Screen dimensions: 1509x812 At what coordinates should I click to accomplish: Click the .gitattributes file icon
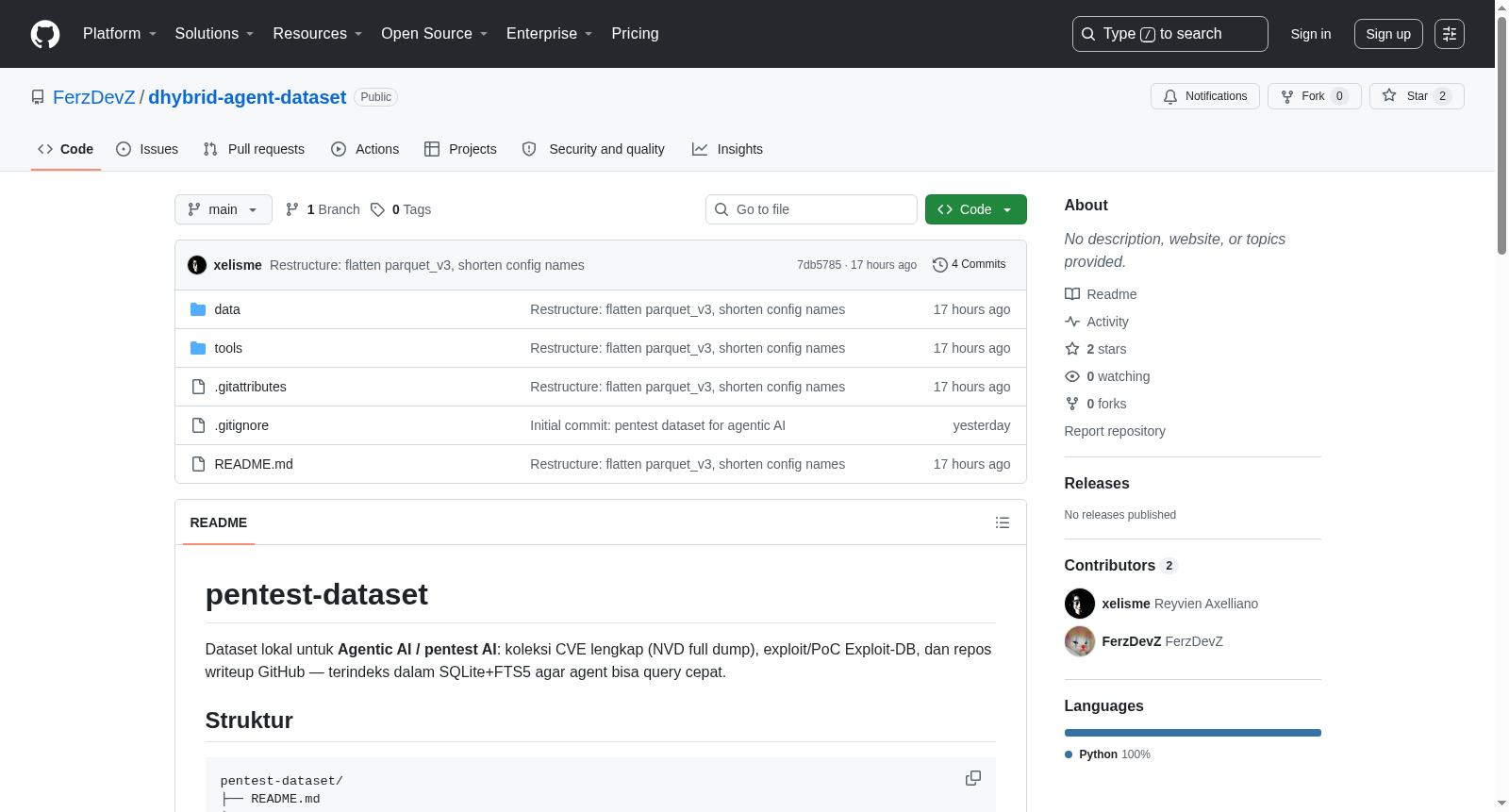pos(198,387)
